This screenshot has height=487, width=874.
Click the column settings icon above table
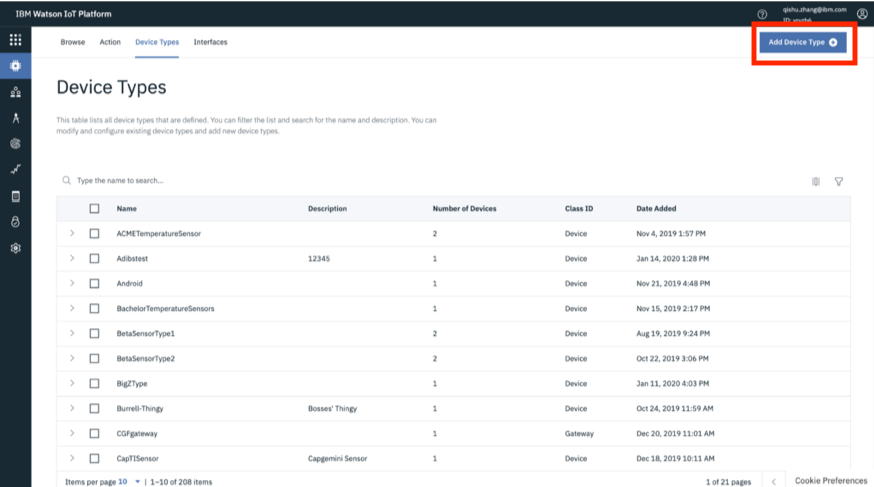point(815,181)
